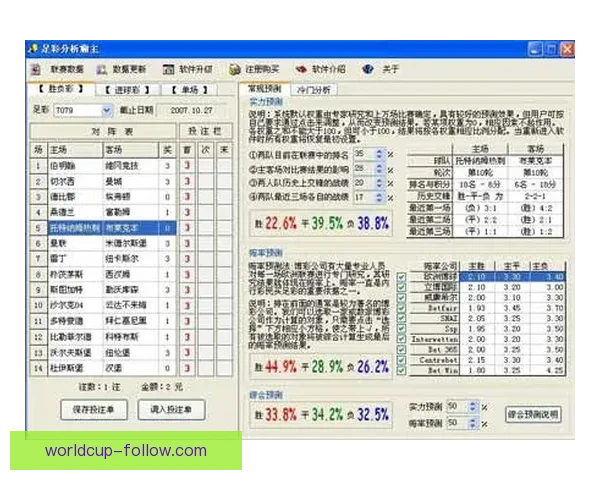
Task: Adjust 实力预测 weight spinner in 综合预测
Action: tap(473, 407)
